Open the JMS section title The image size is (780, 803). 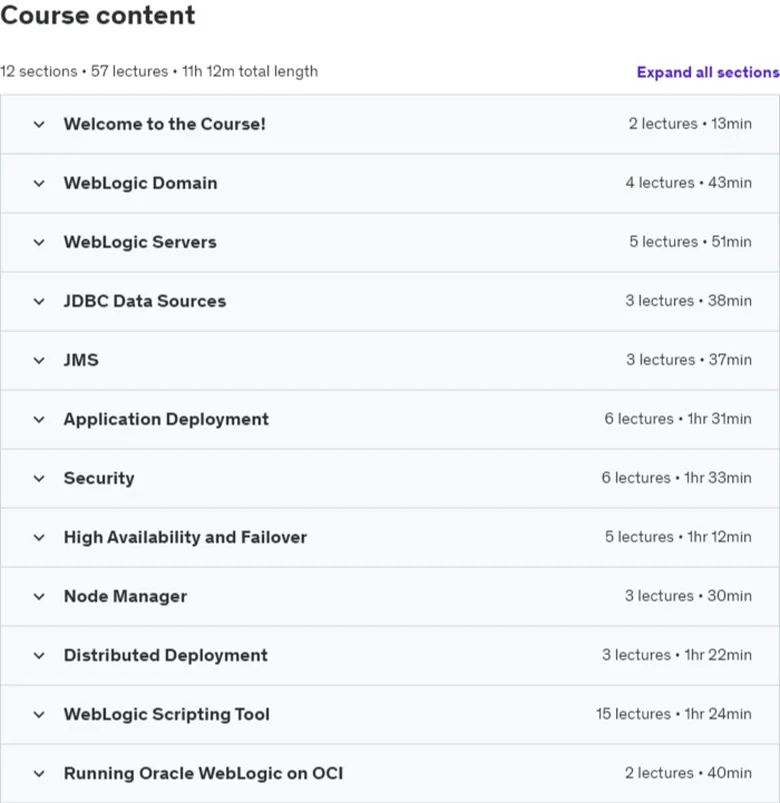[x=81, y=360]
